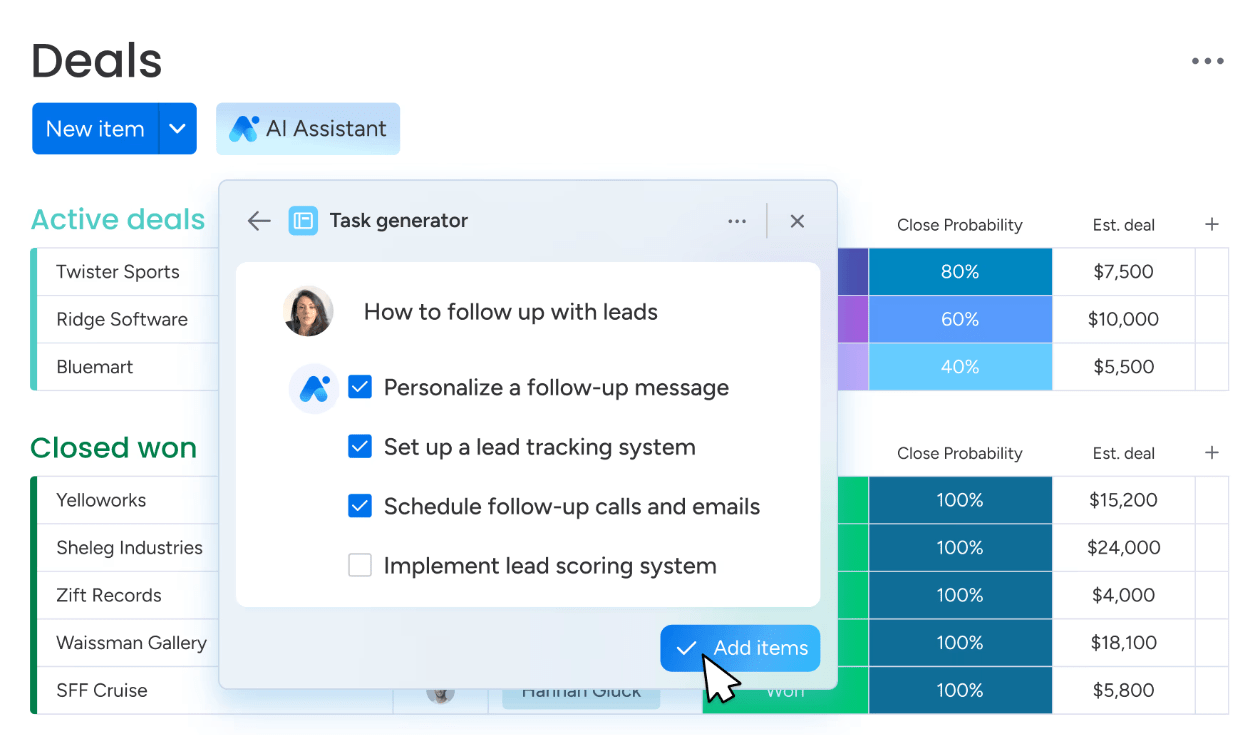Viewport: 1251px width, 735px height.
Task: Click the user avatar in Task generator
Action: coord(308,312)
